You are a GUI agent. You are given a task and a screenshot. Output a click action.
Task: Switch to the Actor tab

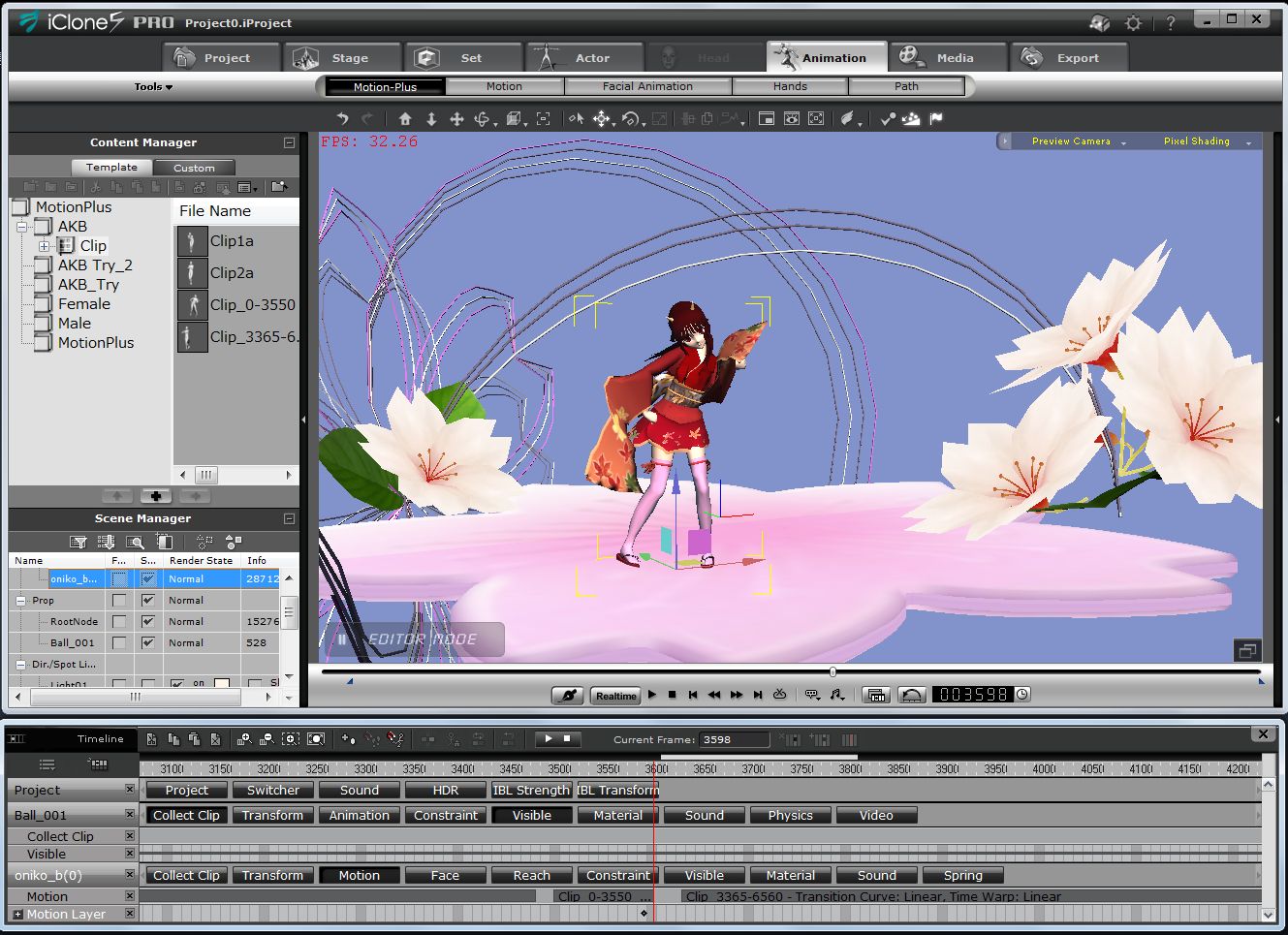click(584, 58)
